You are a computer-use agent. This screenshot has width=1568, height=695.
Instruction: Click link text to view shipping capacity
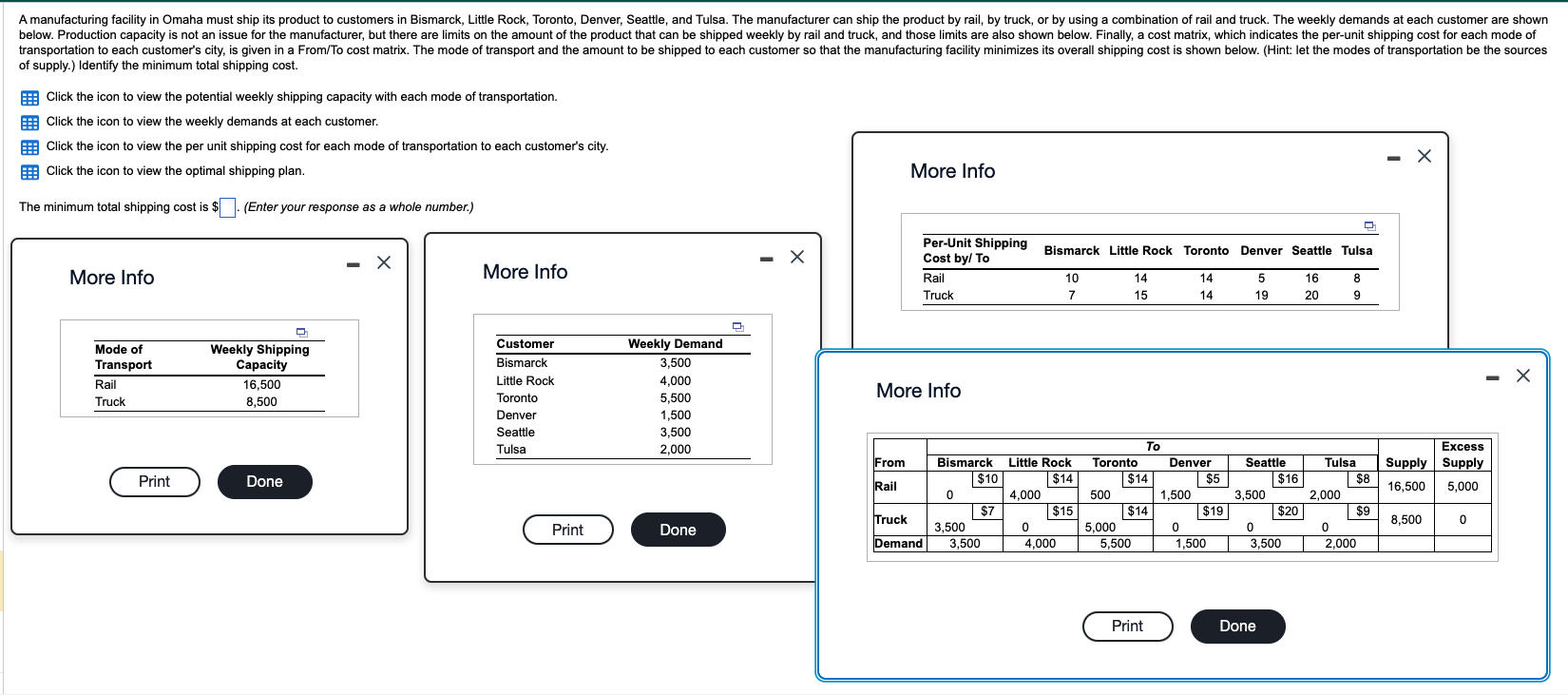[x=302, y=97]
